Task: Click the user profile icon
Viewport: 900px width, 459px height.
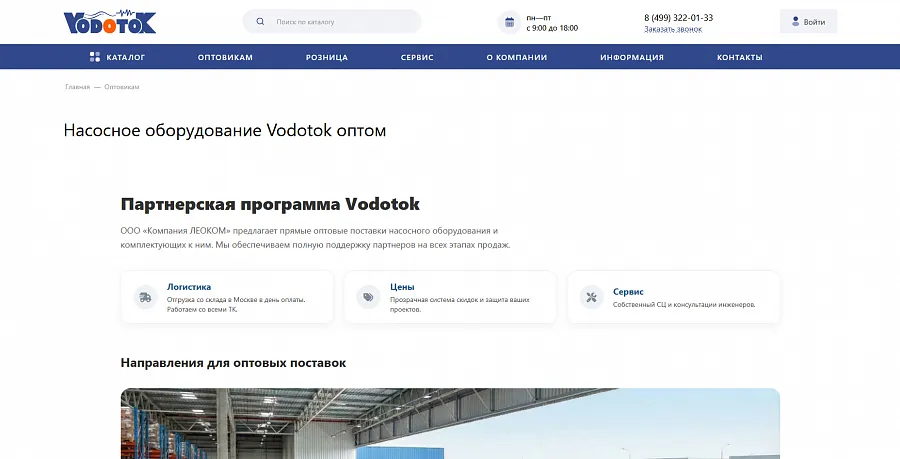Action: (796, 22)
